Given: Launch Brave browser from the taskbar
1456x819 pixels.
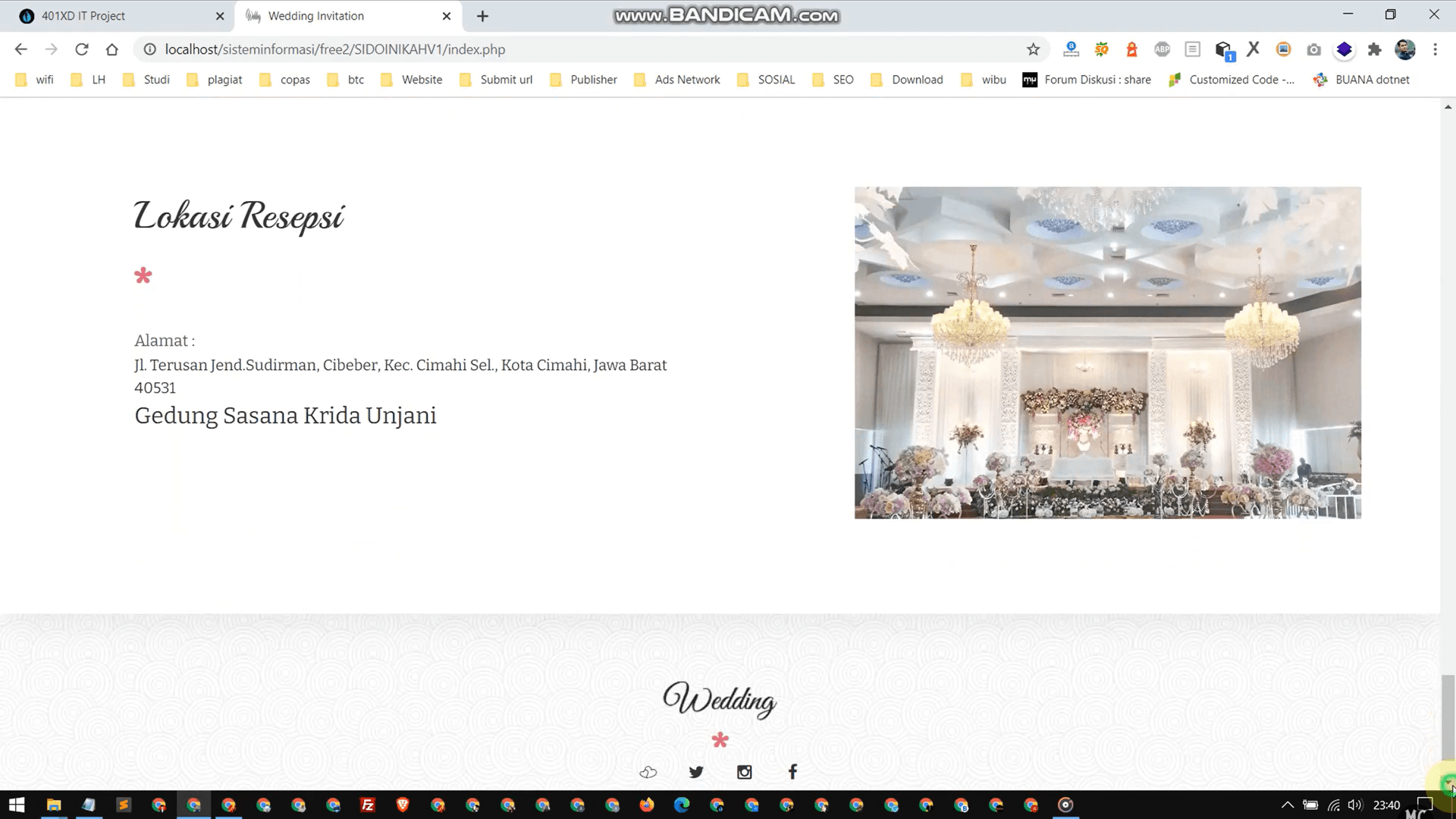Looking at the screenshot, I should click(x=403, y=805).
